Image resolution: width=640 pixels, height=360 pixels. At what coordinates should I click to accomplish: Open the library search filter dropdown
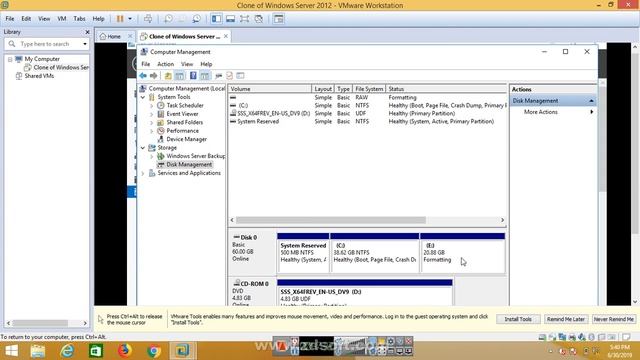click(85, 44)
